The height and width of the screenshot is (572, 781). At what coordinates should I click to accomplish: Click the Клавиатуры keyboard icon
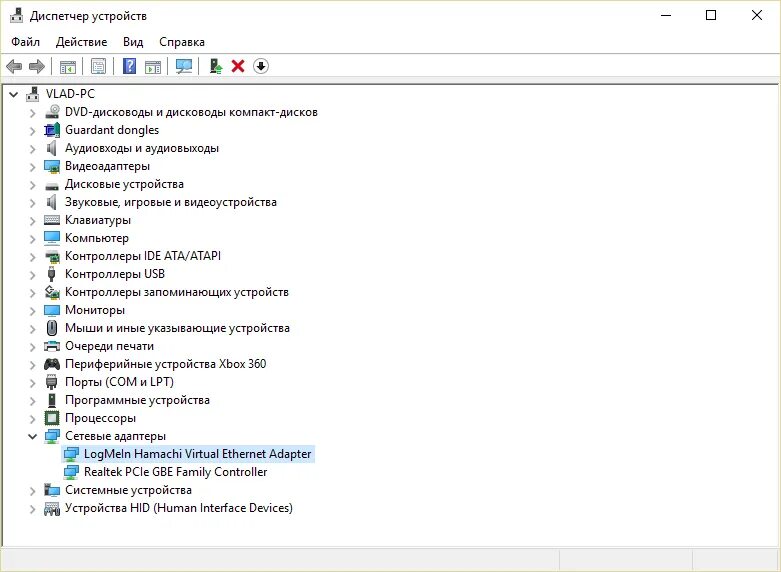52,220
